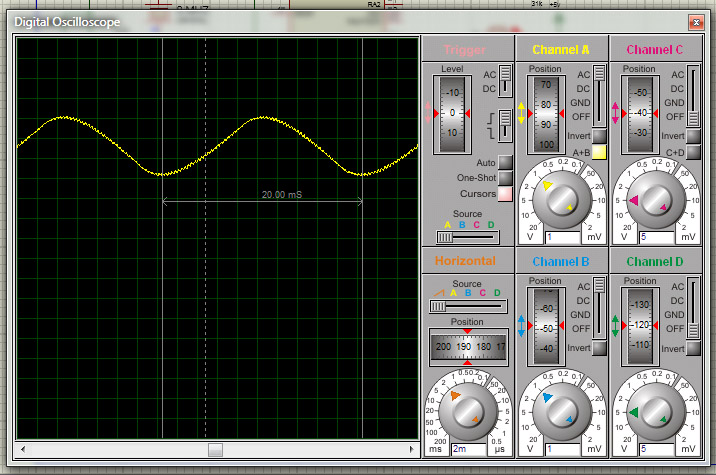The image size is (716, 475).
Task: Click Channel A coupling mode slider
Action: 599,96
